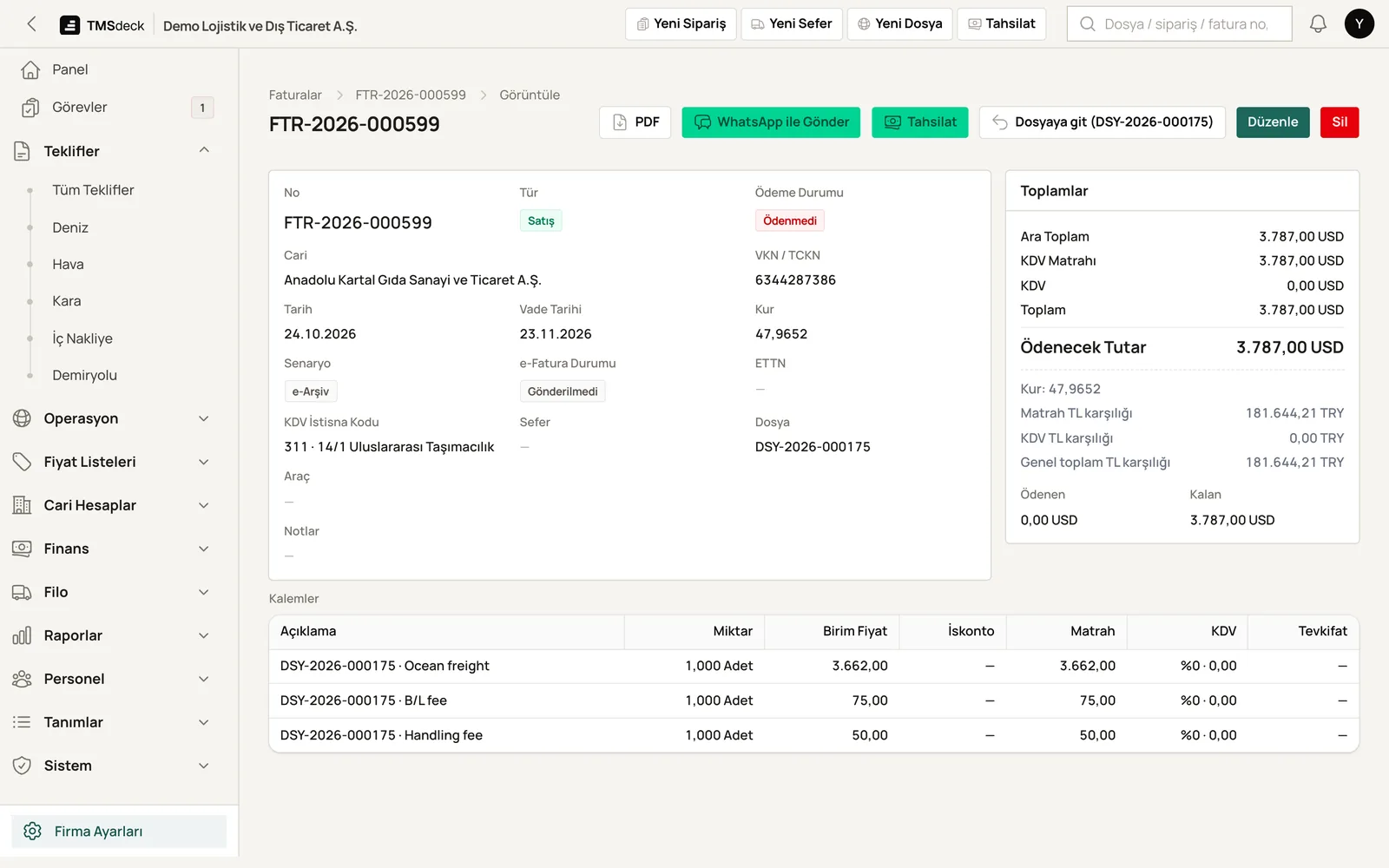Click the Gönderilmedi e-Fatura badge
Viewport: 1389px width, 868px height.
pos(563,391)
